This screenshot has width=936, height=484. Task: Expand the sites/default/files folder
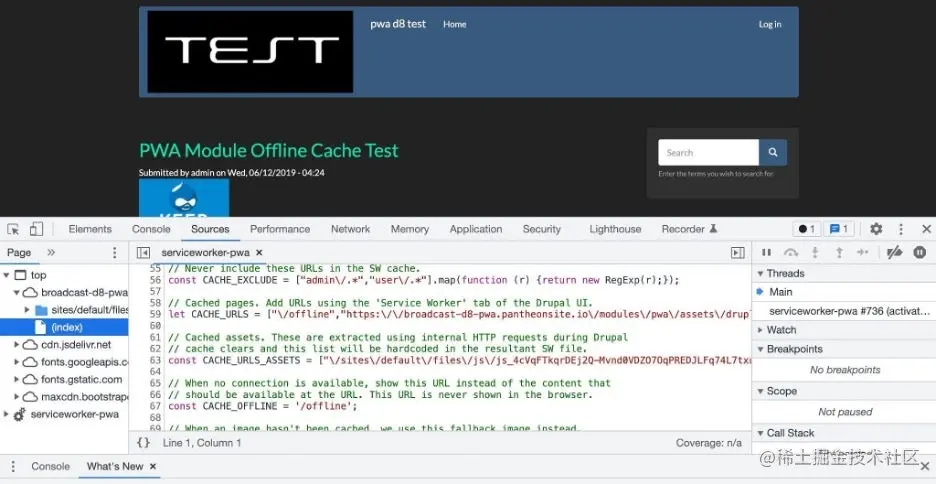point(27,310)
